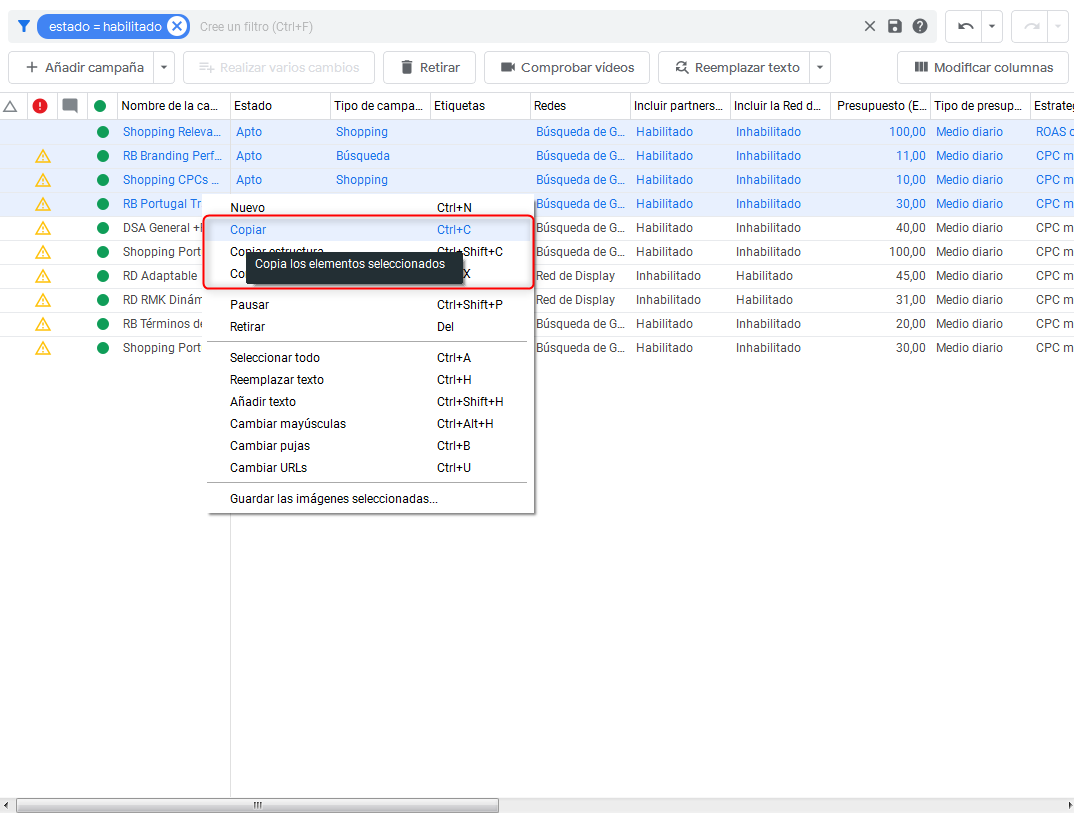Choose 'Añadir texto' in context menu

coord(367,401)
